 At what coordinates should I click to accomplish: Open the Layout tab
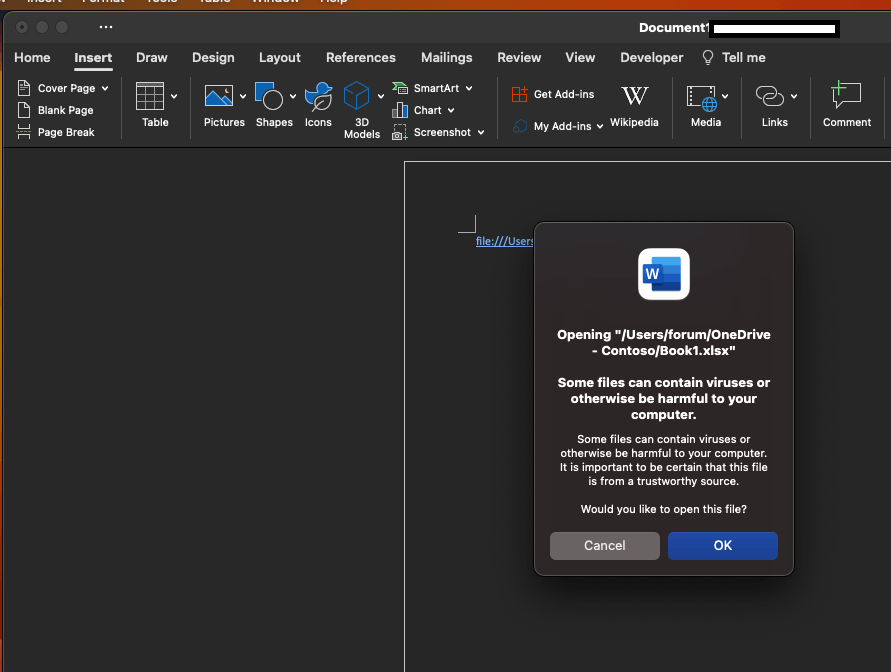(280, 57)
